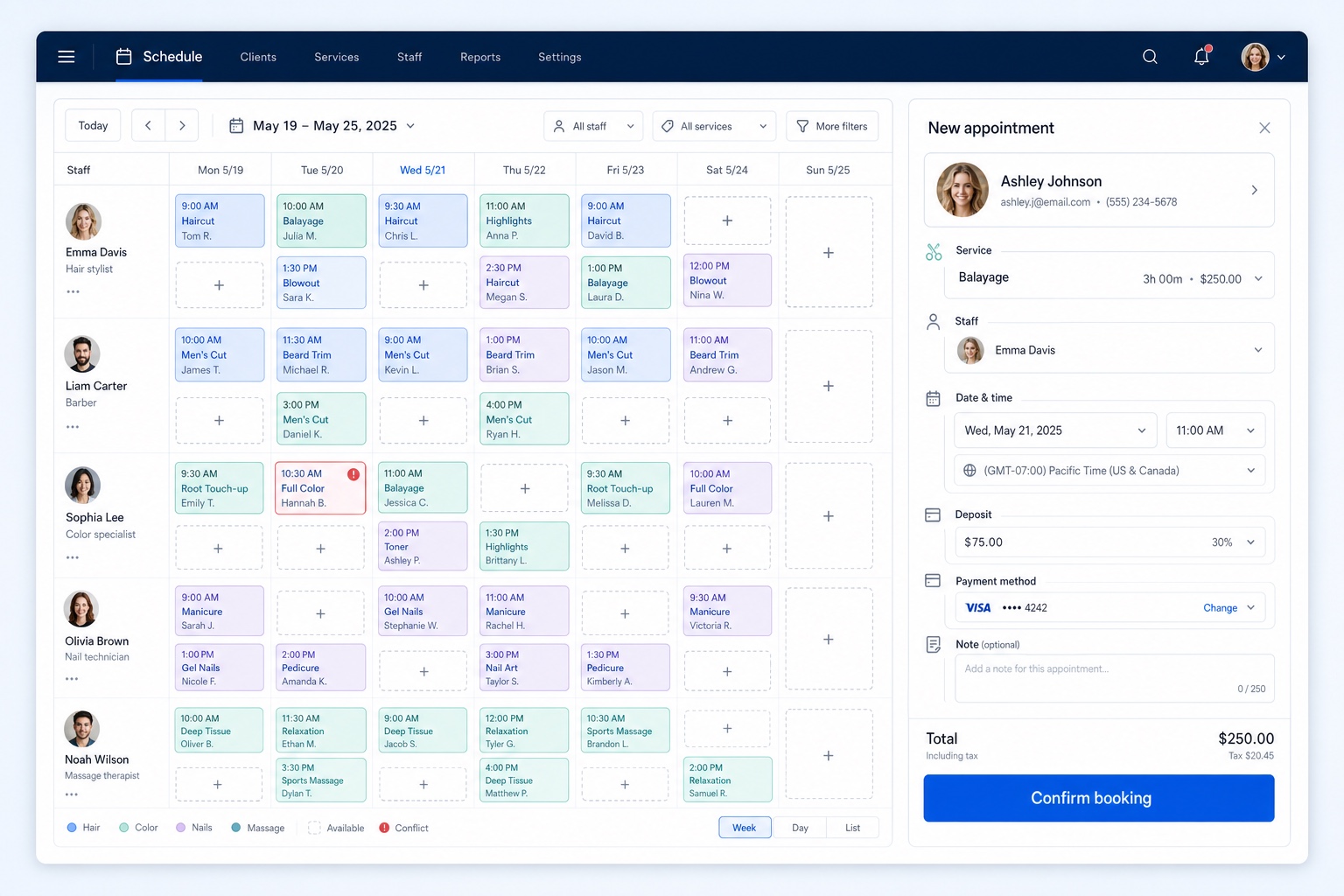Add appointment in Emma Davis Sunday slot
Image resolution: width=1344 pixels, height=896 pixels.
[829, 252]
